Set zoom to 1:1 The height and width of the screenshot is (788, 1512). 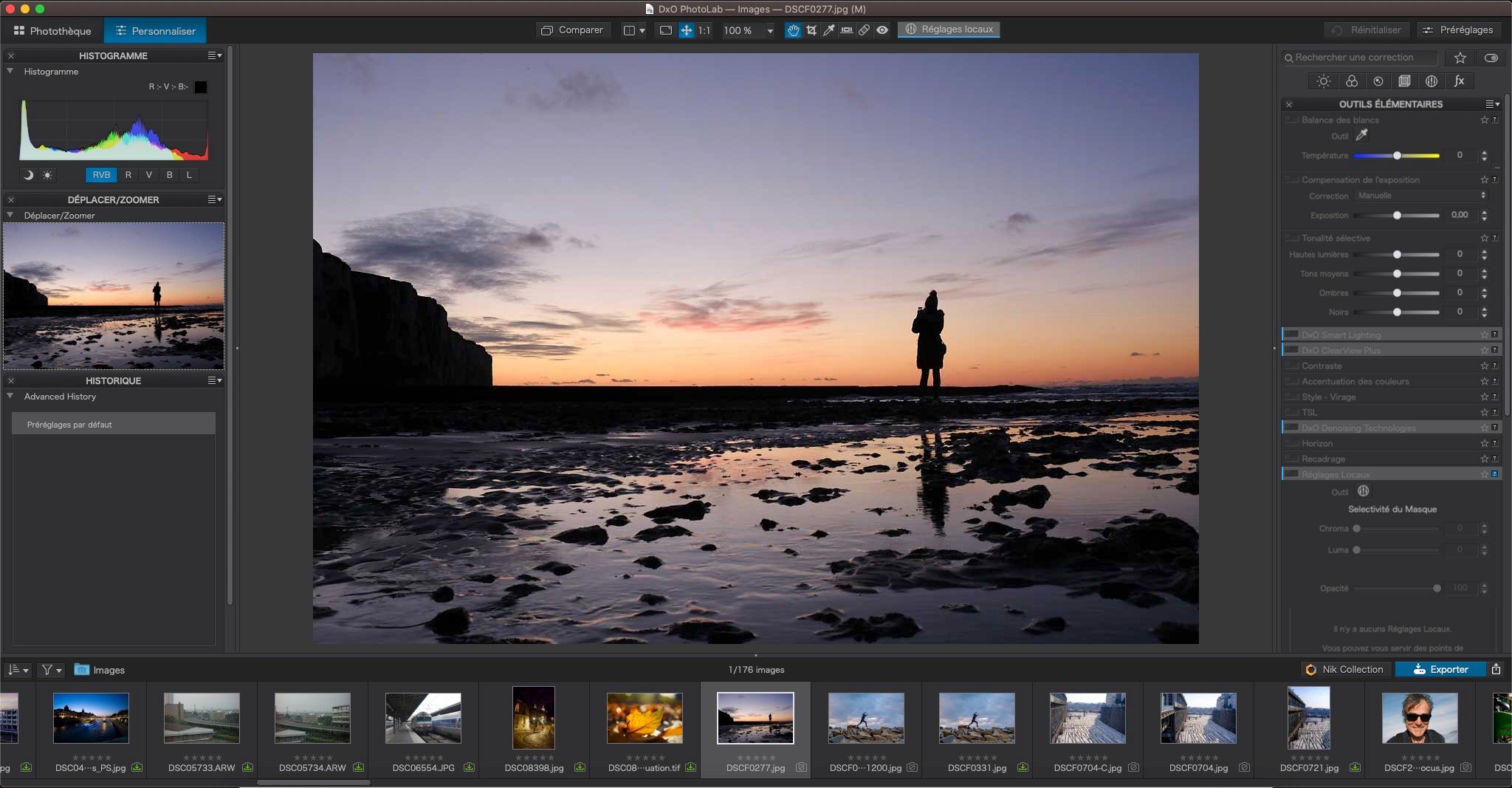pyautogui.click(x=704, y=30)
